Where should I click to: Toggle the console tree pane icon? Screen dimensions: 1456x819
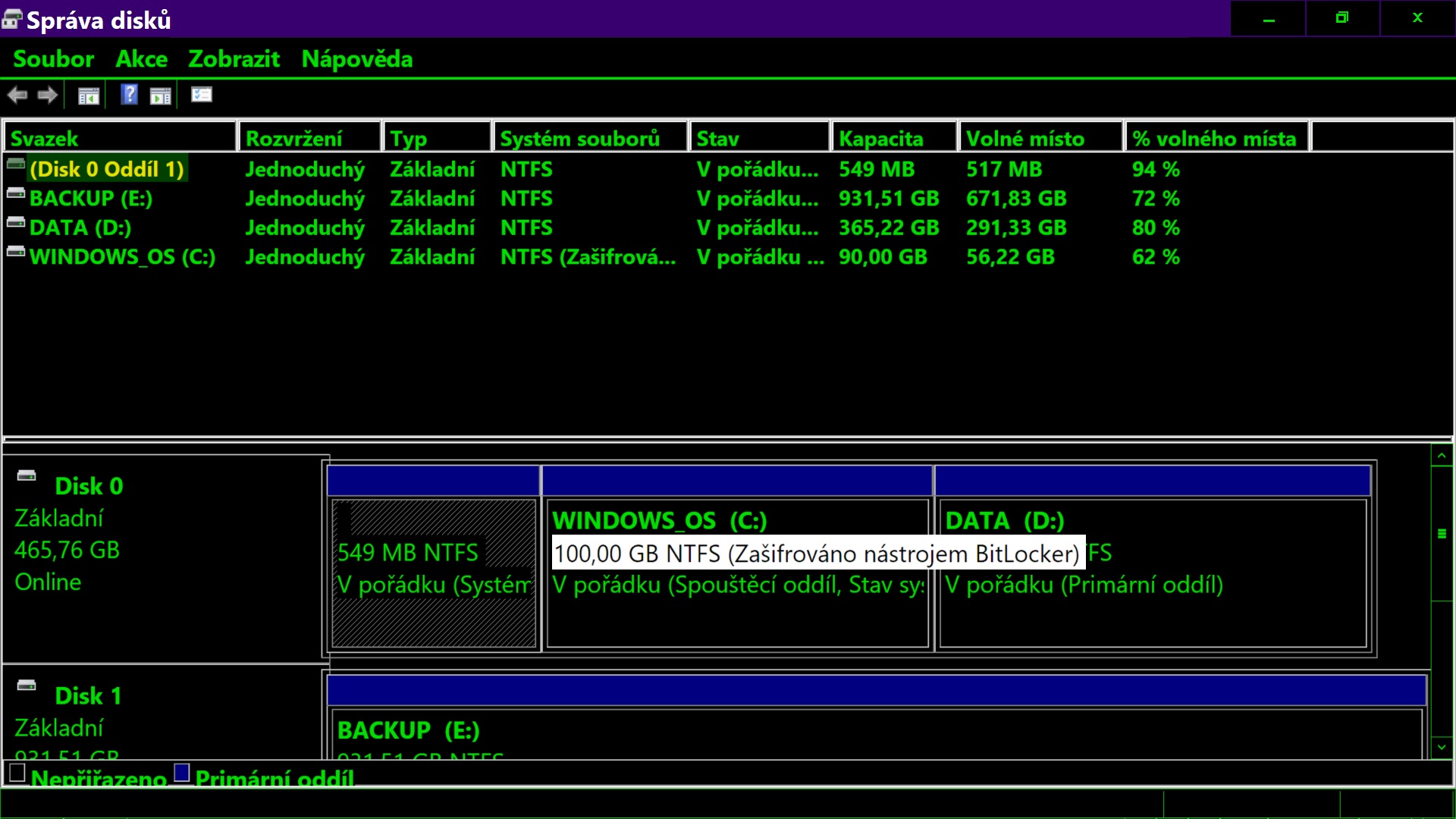click(x=89, y=96)
